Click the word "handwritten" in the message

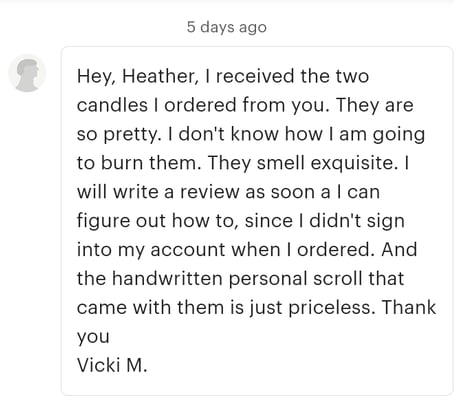(167, 278)
